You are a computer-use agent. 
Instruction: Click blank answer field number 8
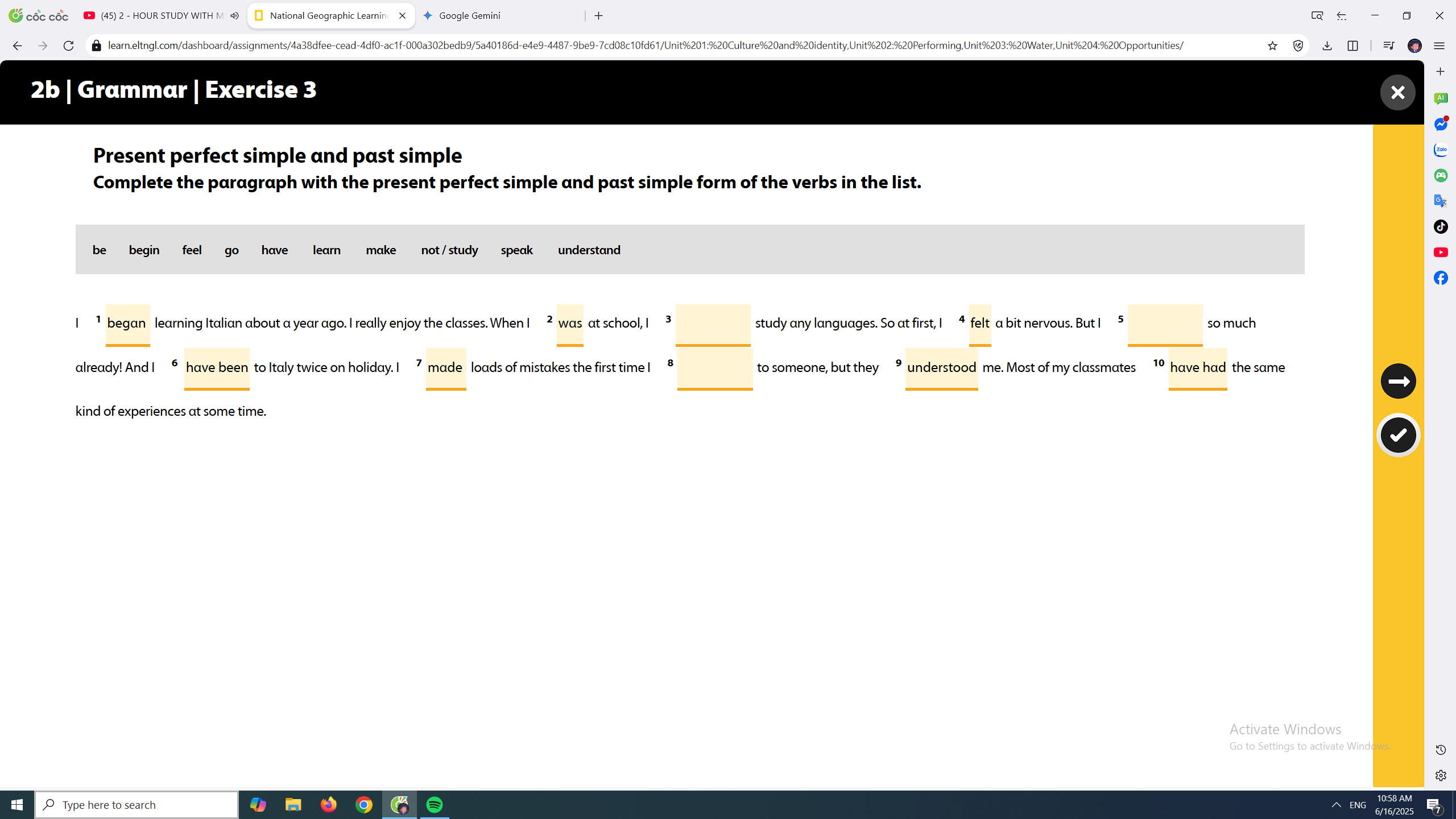click(x=714, y=368)
